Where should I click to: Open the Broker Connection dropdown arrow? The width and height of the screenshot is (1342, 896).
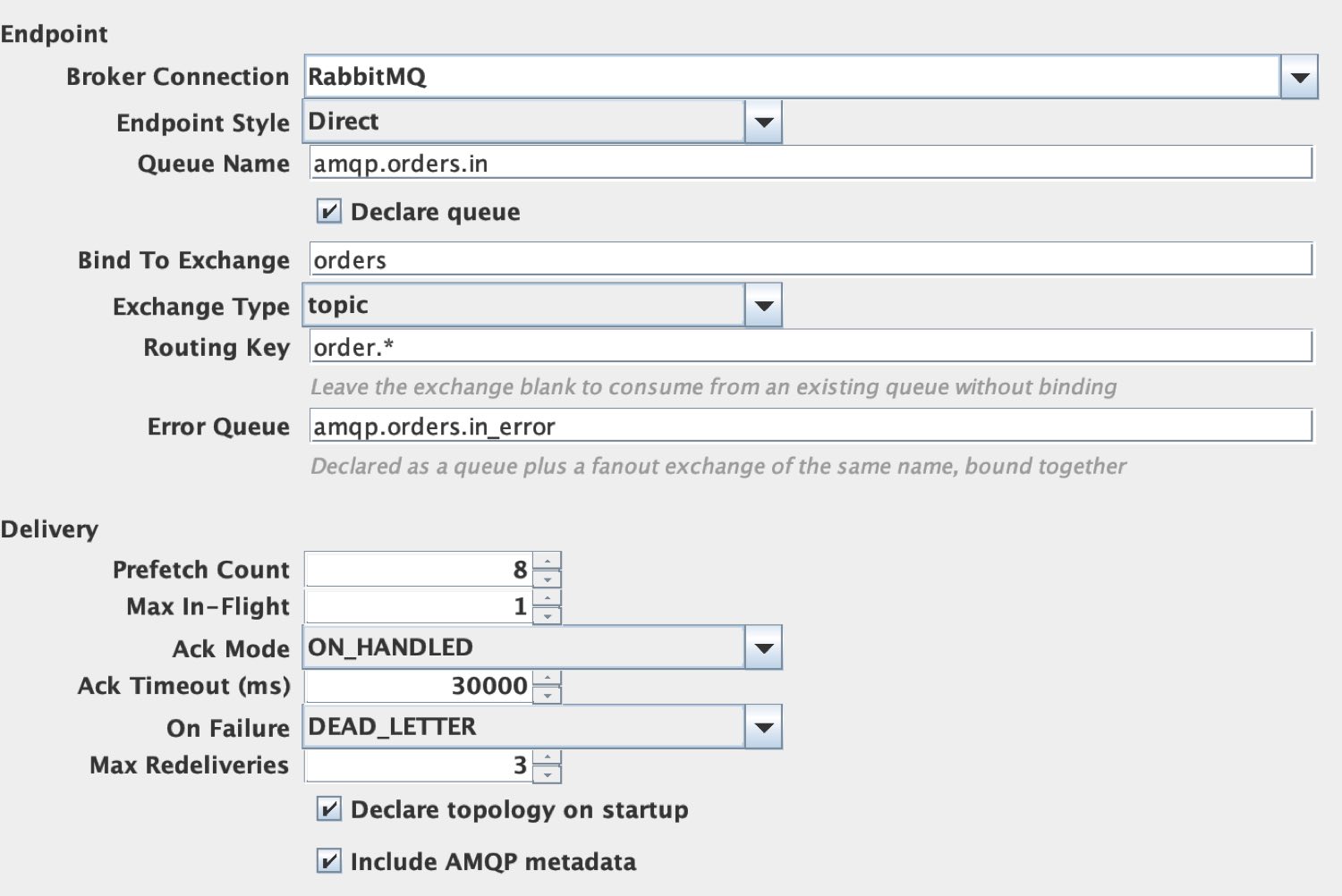1299,77
